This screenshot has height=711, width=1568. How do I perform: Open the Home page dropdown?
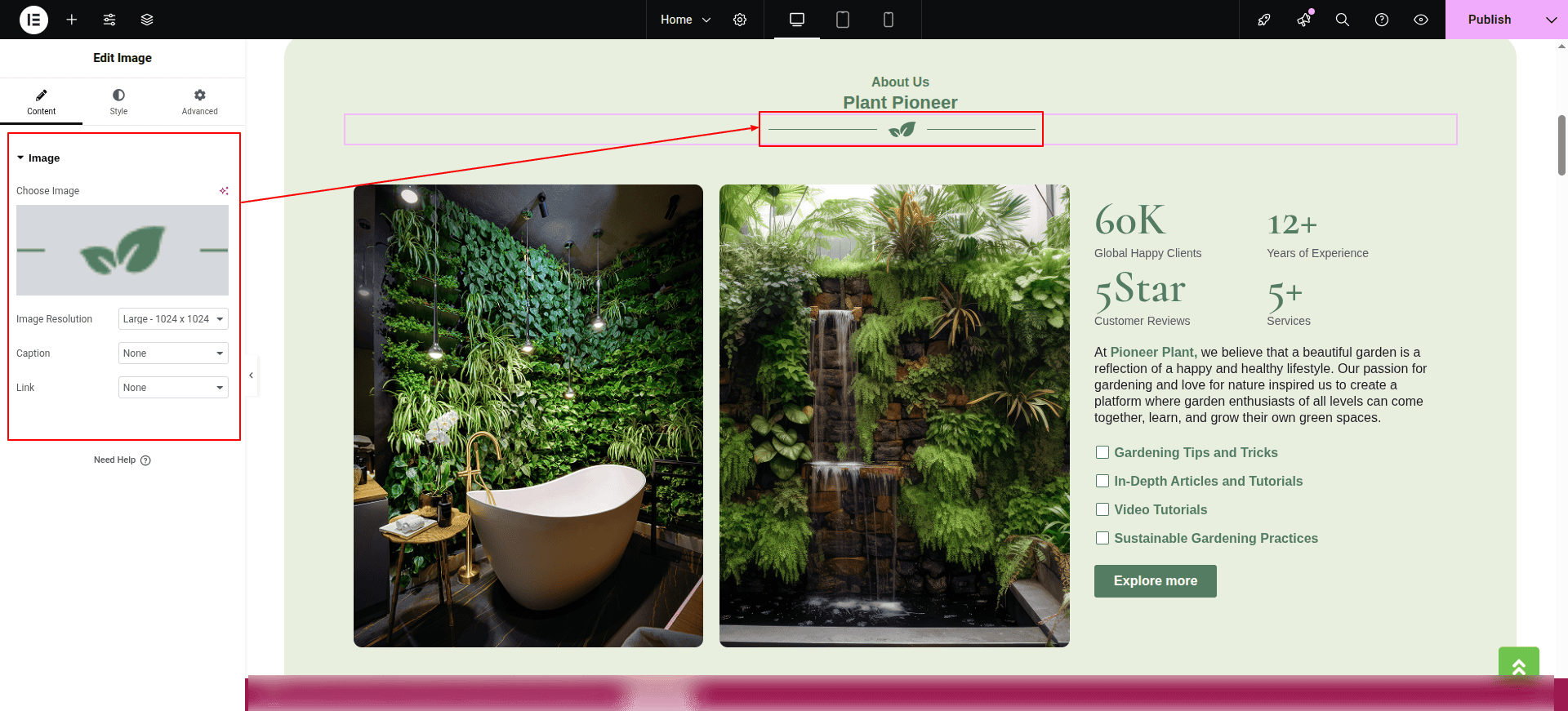tap(686, 20)
